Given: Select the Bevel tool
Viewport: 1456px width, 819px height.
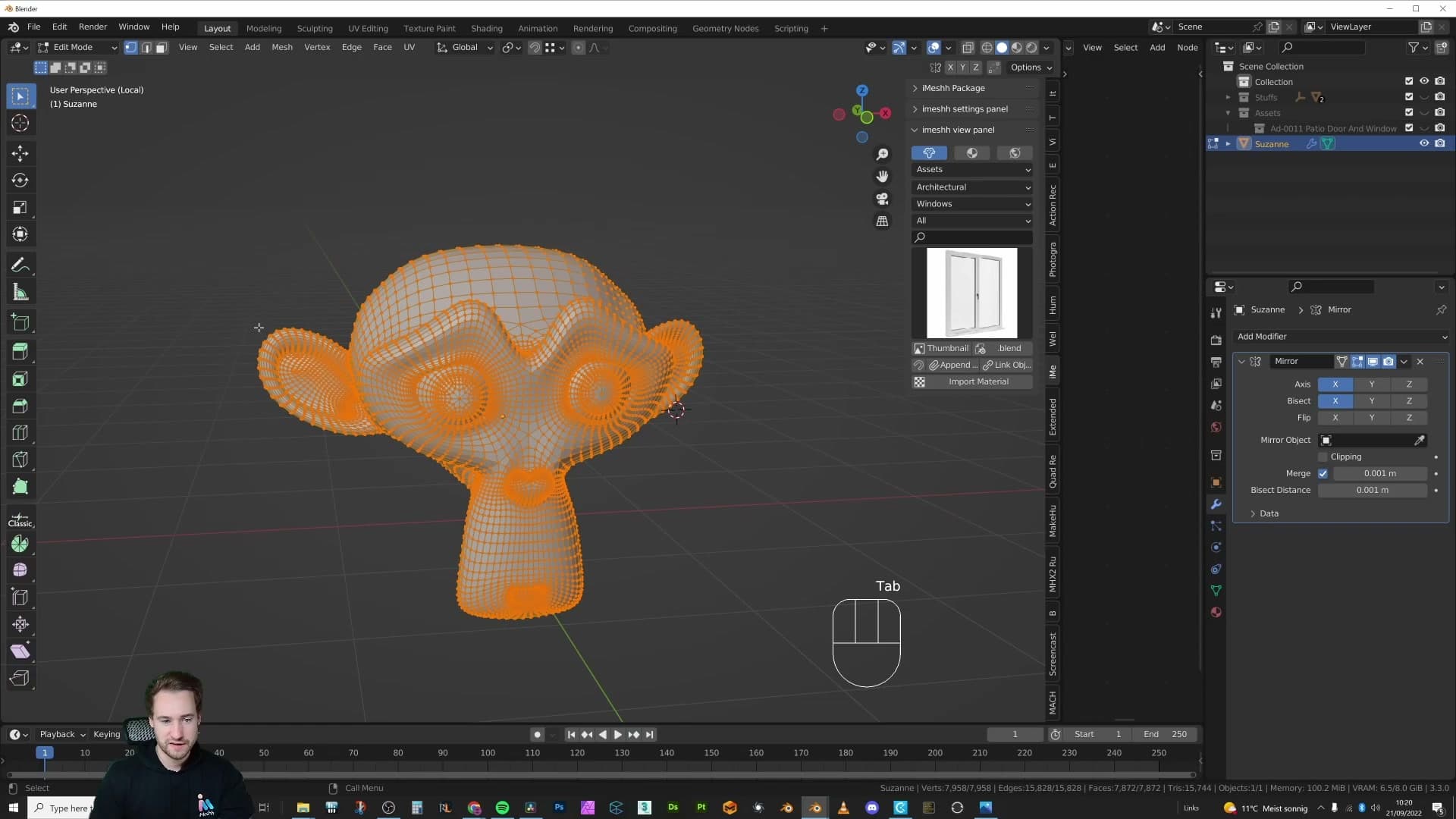Looking at the screenshot, I should (x=20, y=406).
